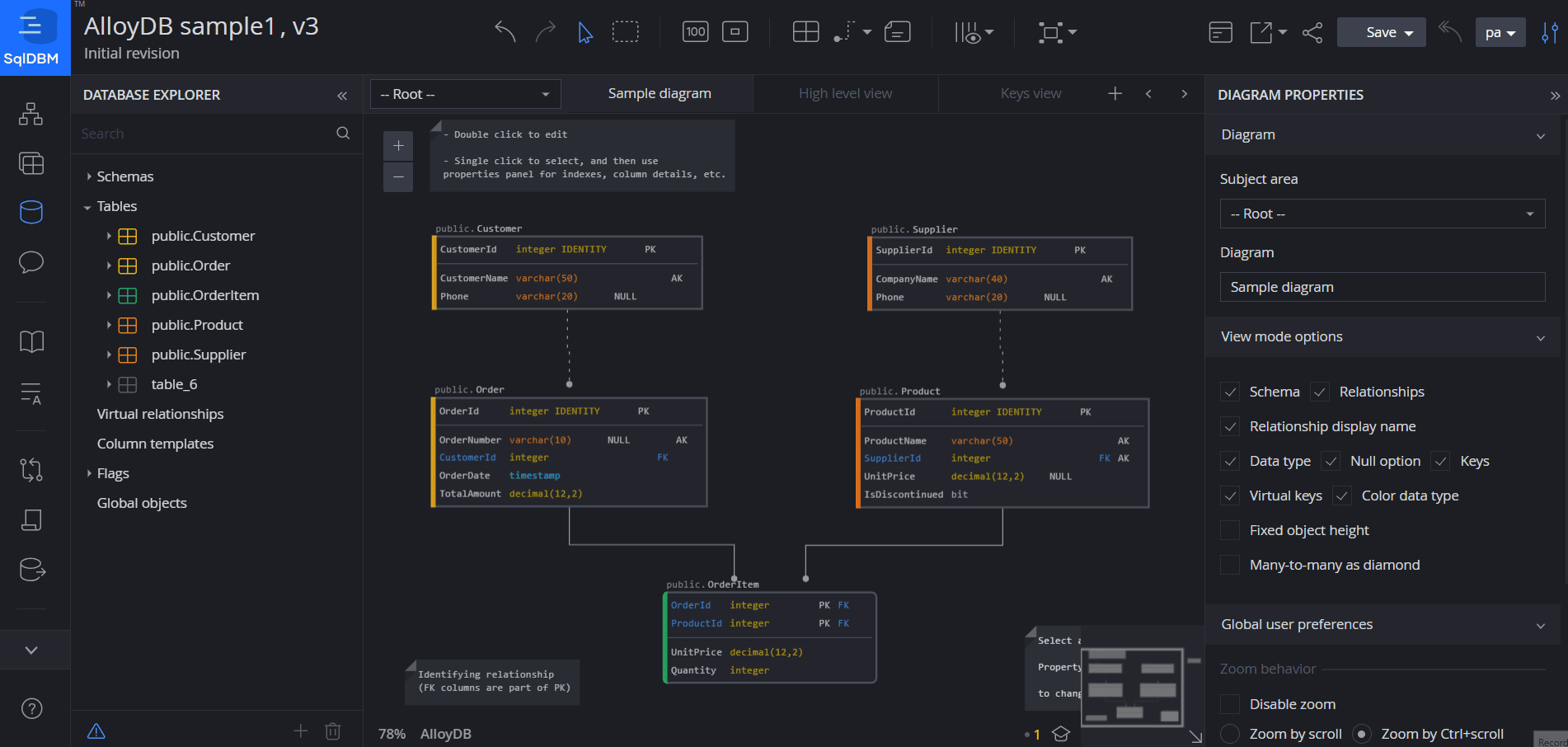Switch to Sample diagram tab
1568x747 pixels.
(x=660, y=94)
